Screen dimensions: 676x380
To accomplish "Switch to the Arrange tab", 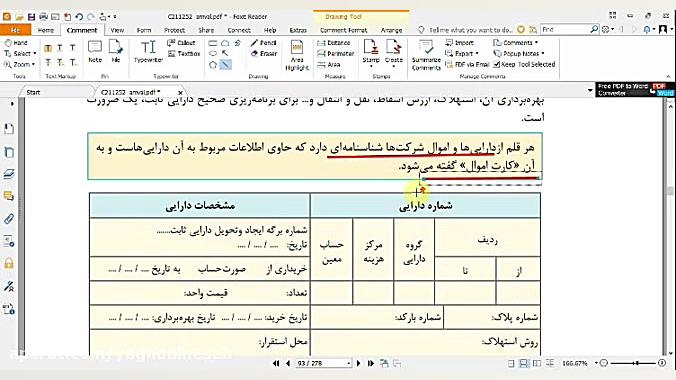I will tap(391, 30).
